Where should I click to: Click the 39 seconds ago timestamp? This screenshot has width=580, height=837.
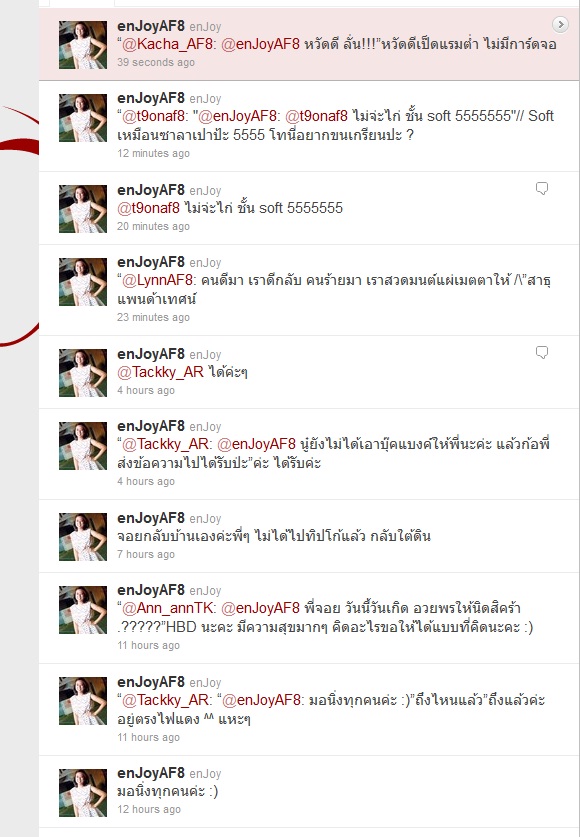[x=156, y=62]
